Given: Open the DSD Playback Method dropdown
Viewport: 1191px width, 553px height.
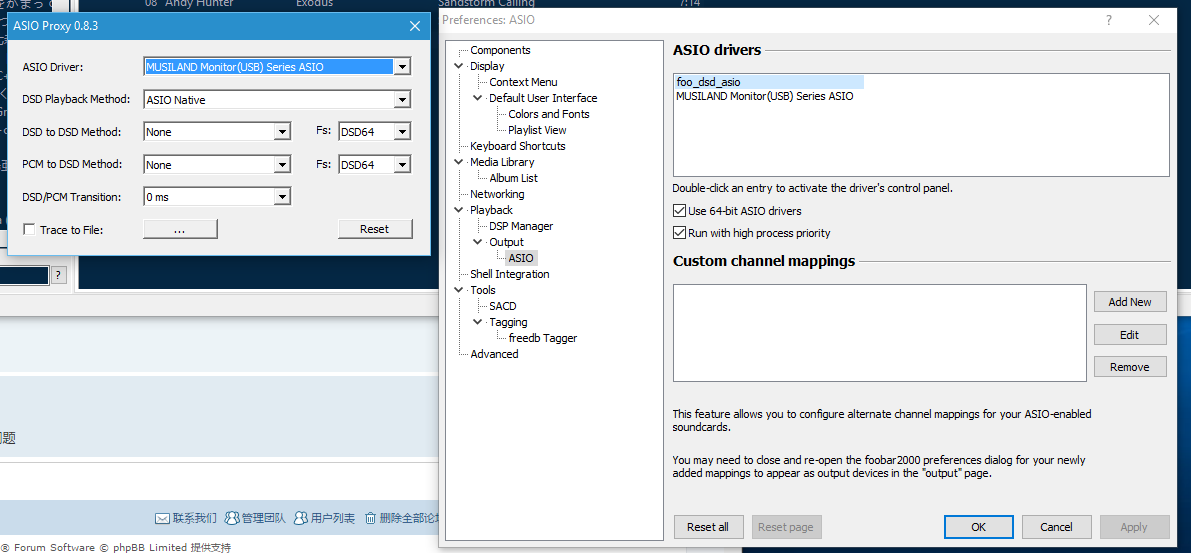Looking at the screenshot, I should click(402, 100).
